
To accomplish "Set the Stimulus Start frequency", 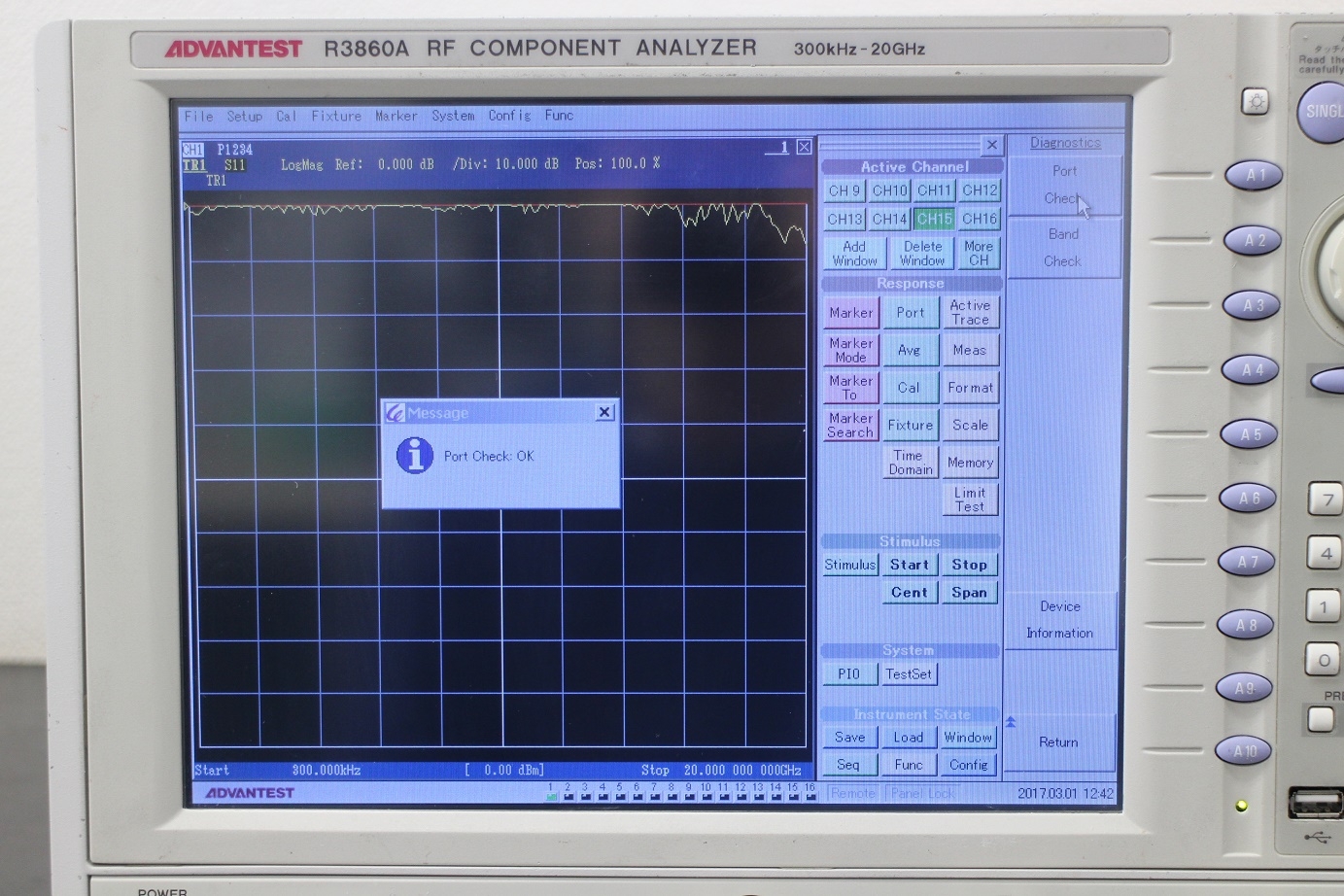I will 909,565.
